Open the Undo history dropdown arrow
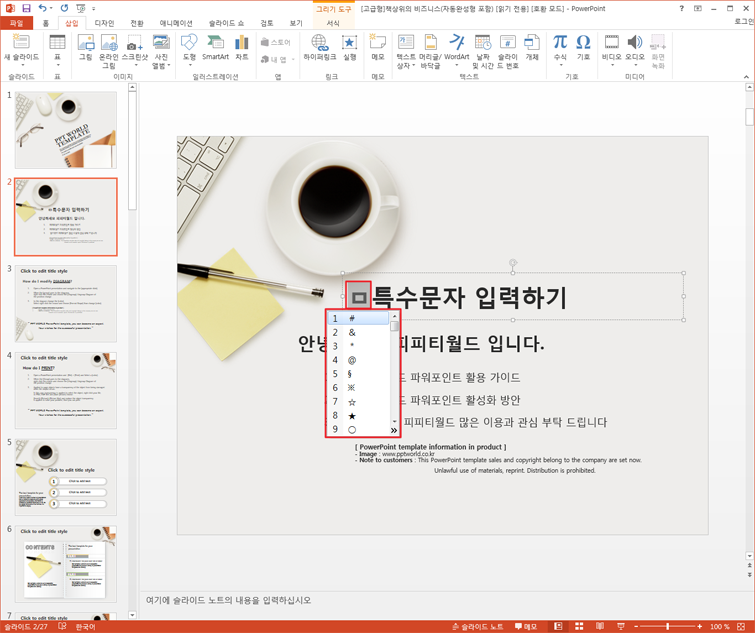The image size is (755, 633). pyautogui.click(x=52, y=9)
